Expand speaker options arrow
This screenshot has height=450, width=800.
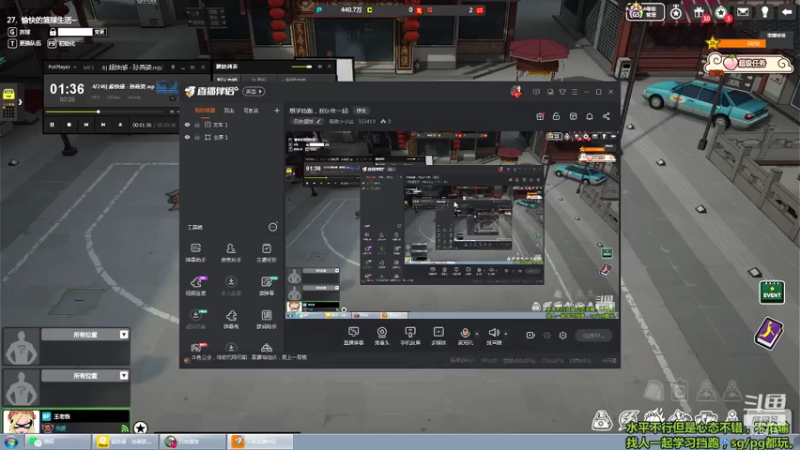506,334
